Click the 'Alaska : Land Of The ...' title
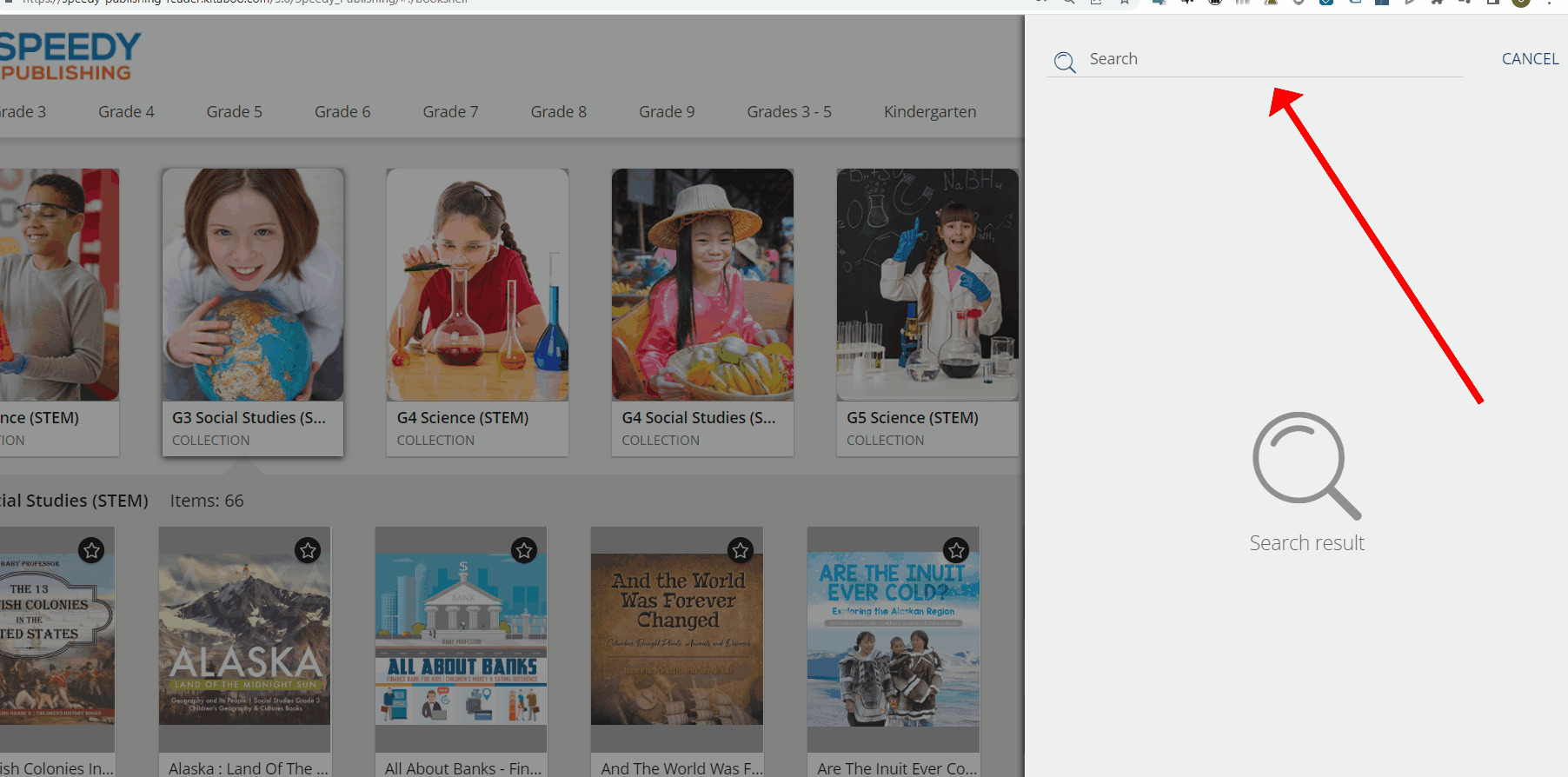 [x=249, y=768]
